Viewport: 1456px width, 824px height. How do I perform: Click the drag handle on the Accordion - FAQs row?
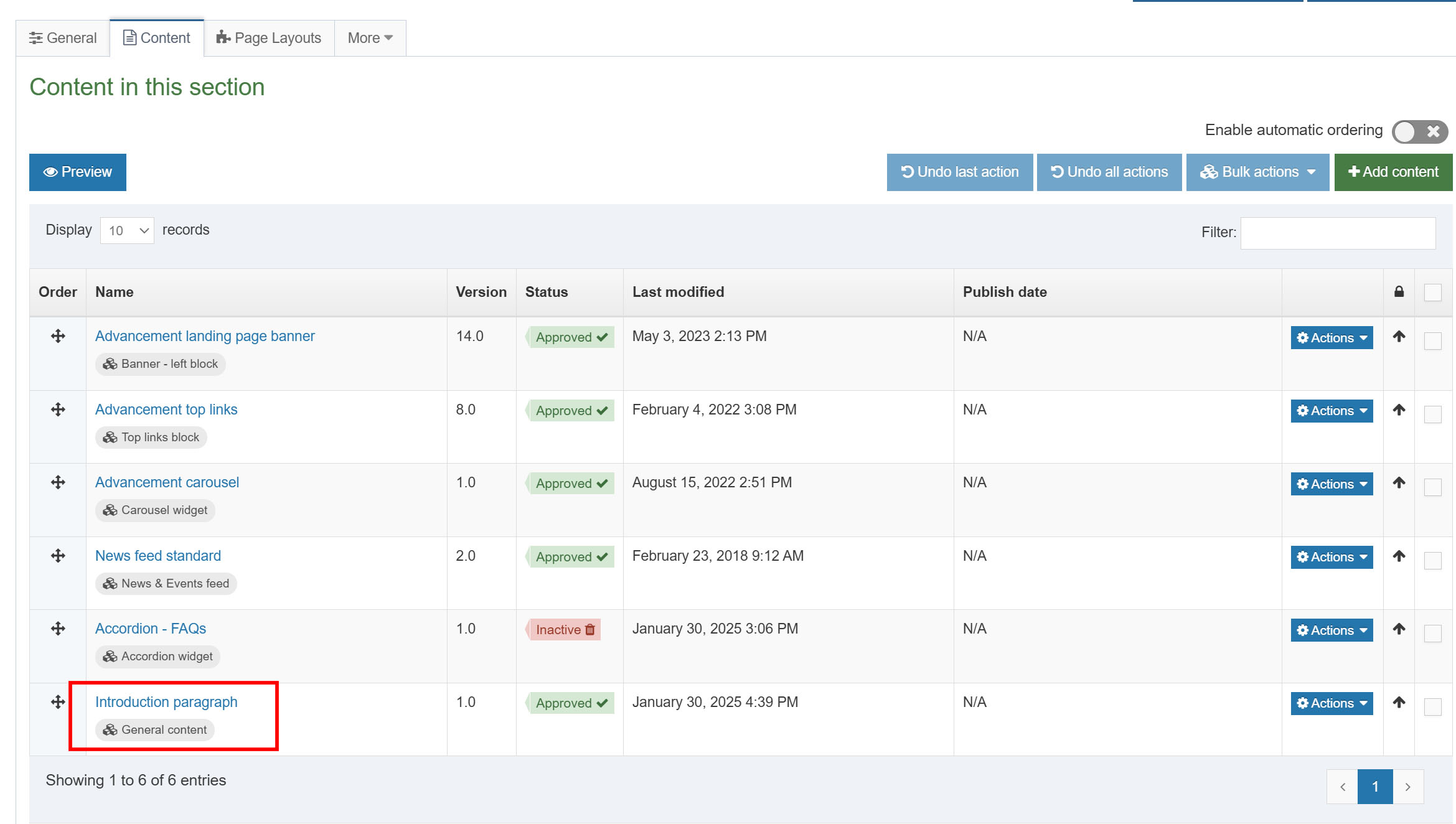tap(58, 629)
